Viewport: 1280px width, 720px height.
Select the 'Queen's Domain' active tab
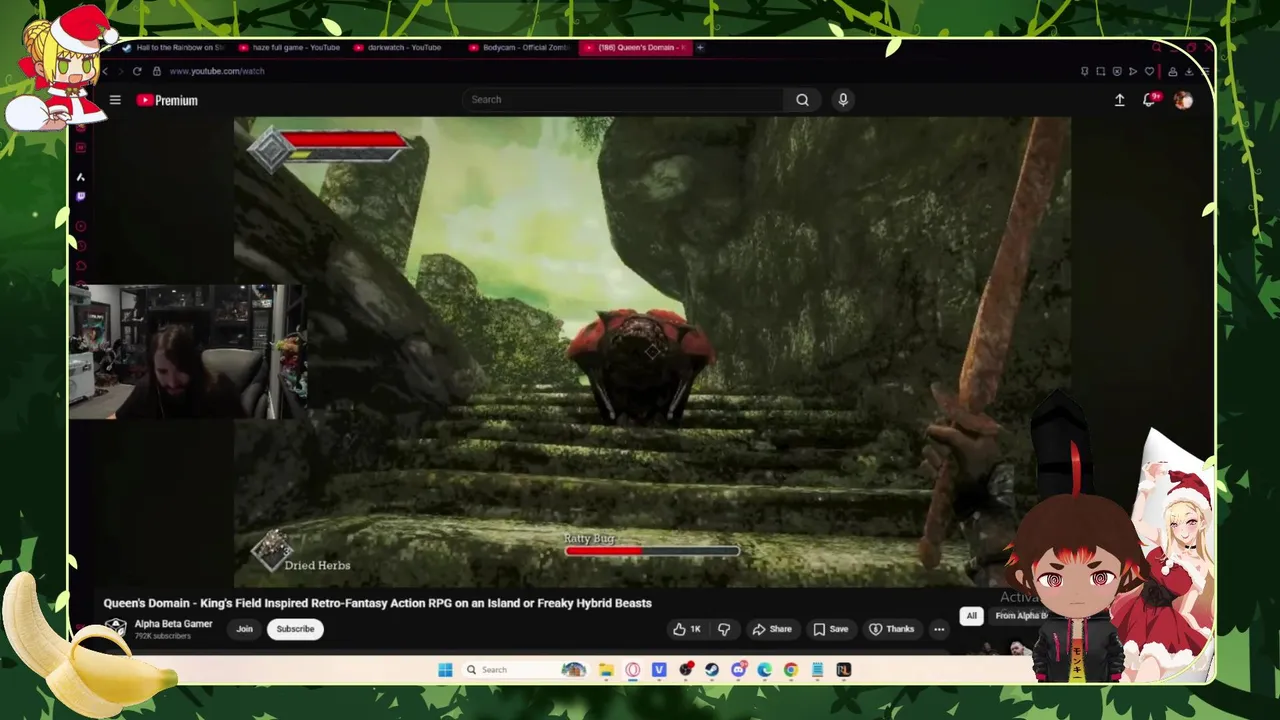[635, 47]
